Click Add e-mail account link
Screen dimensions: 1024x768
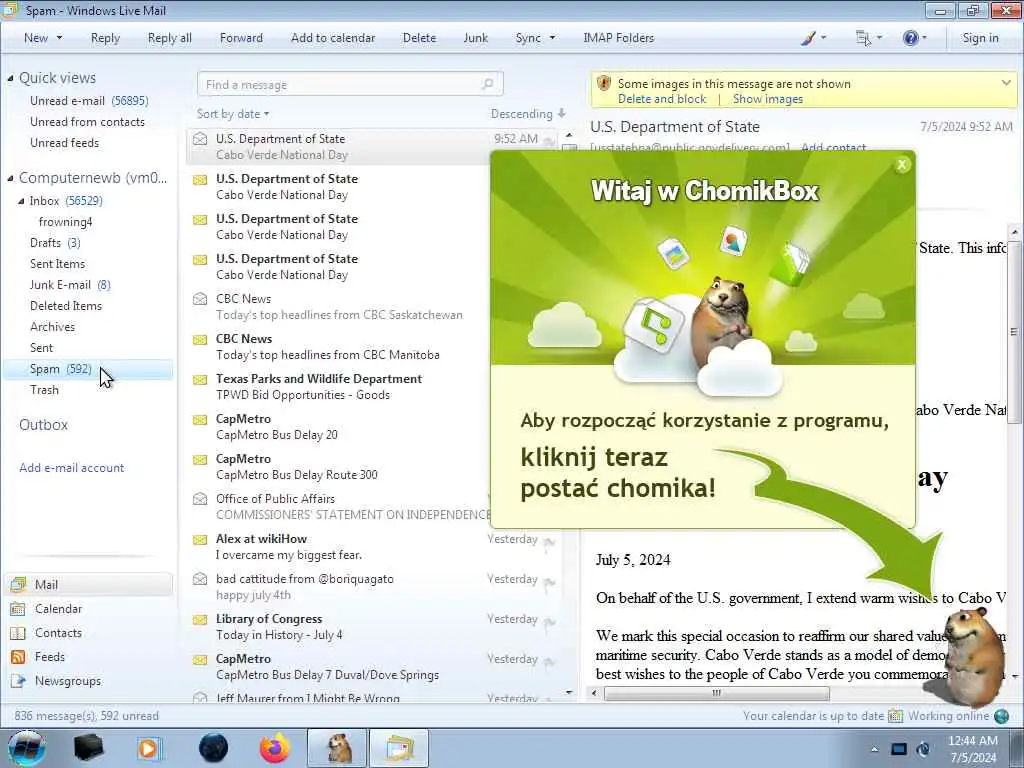coord(72,468)
